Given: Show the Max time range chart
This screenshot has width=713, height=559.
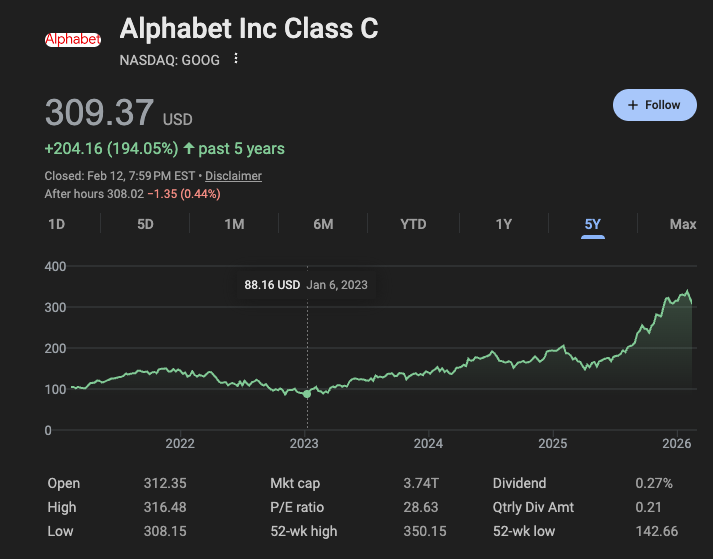Looking at the screenshot, I should click(683, 224).
